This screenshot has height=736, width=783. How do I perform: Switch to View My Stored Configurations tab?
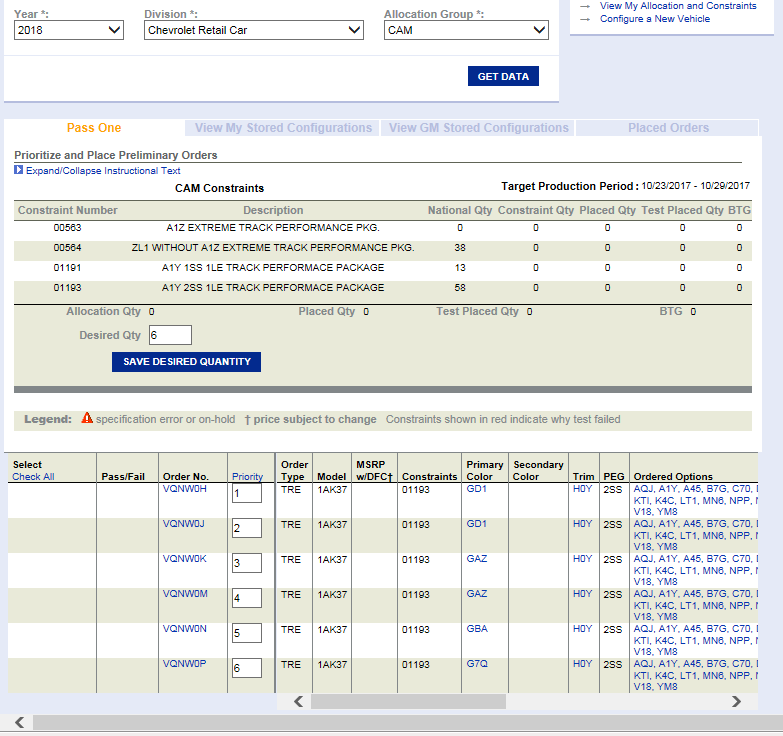(x=283, y=128)
